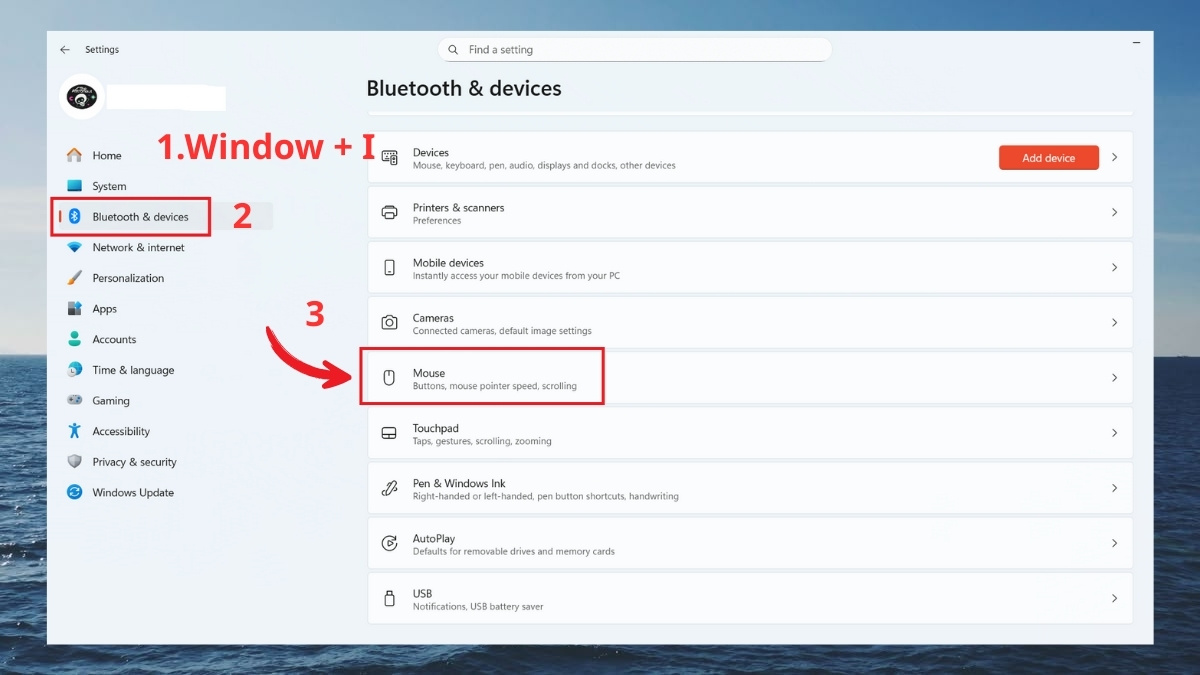Click the Find a setting field
This screenshot has width=1200, height=675.
pyautogui.click(x=634, y=50)
